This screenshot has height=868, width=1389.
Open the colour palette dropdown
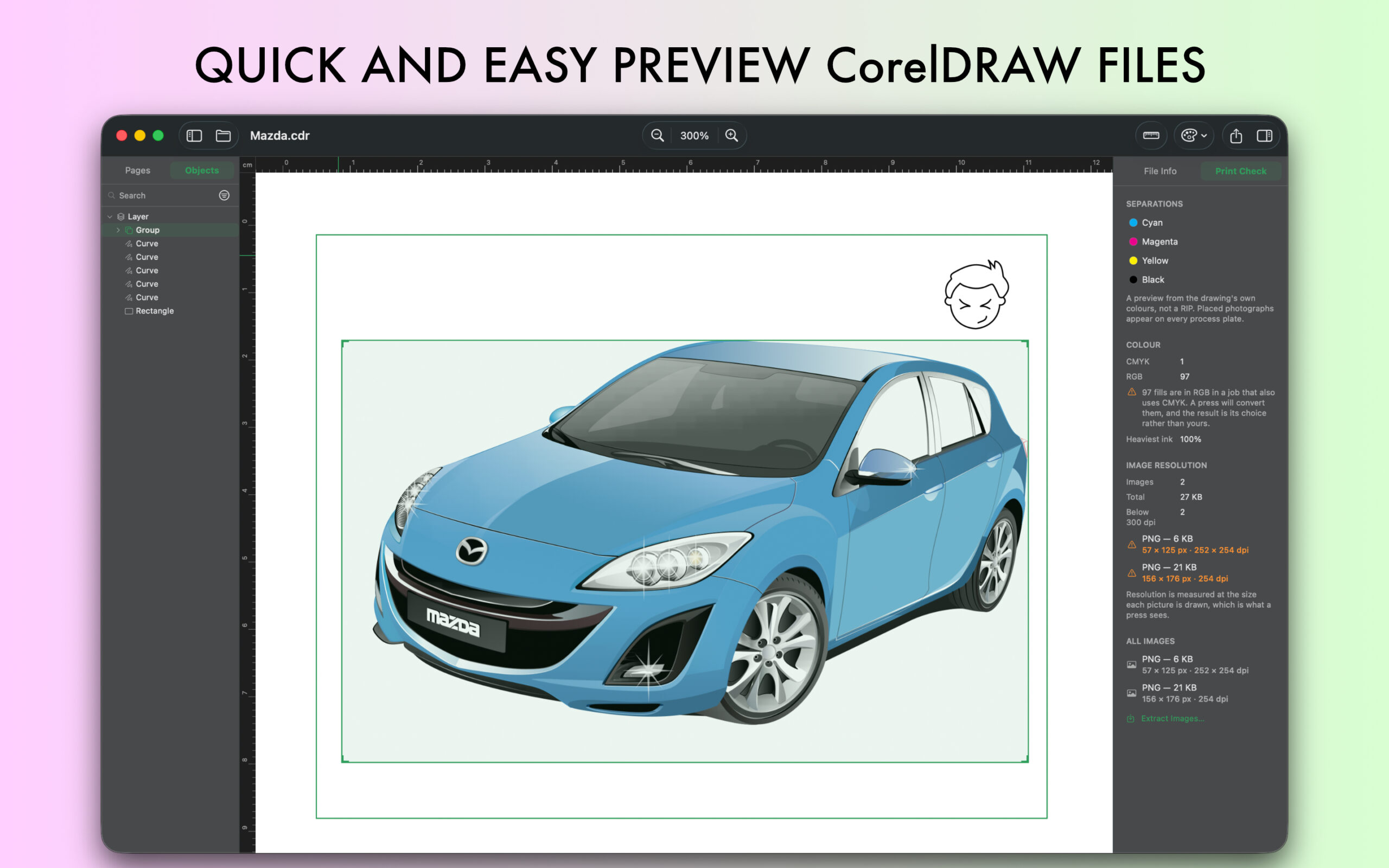click(x=1194, y=136)
